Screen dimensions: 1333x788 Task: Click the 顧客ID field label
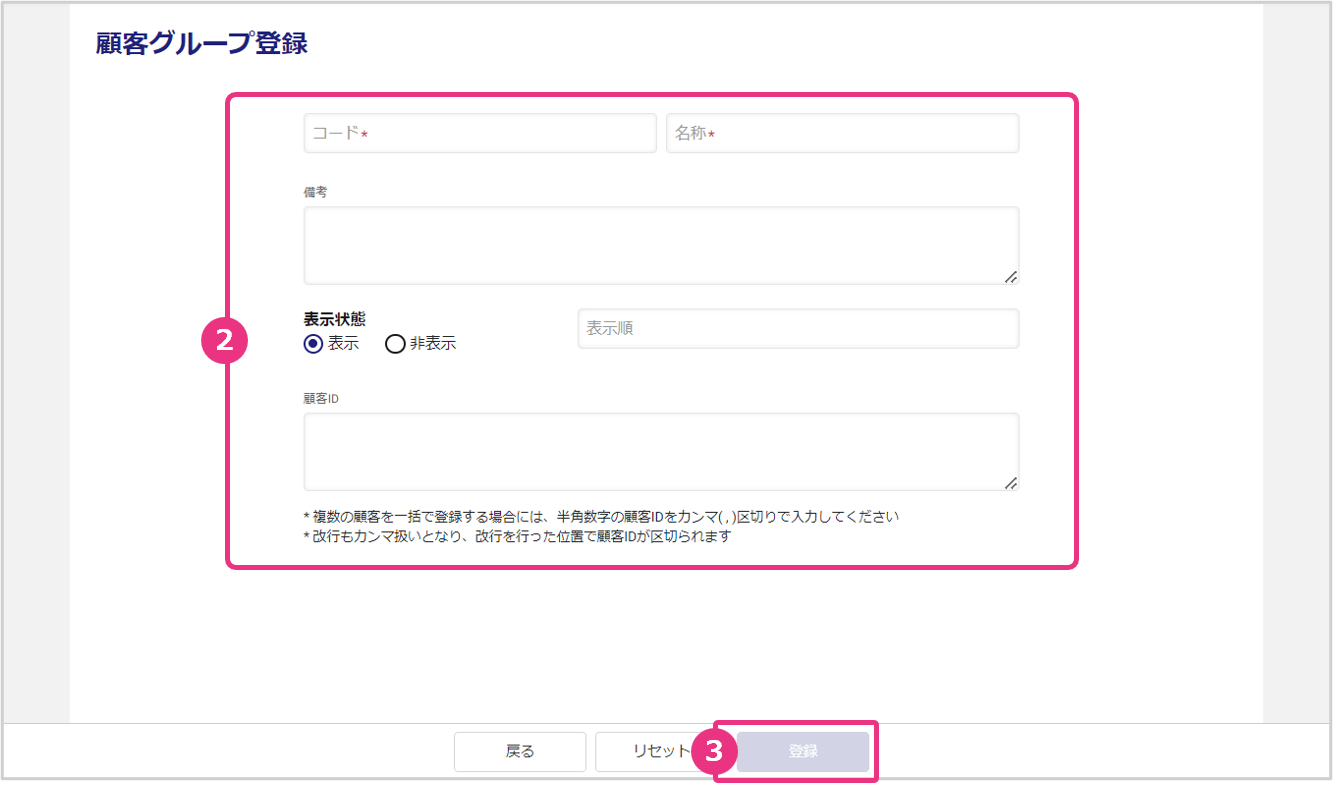321,398
